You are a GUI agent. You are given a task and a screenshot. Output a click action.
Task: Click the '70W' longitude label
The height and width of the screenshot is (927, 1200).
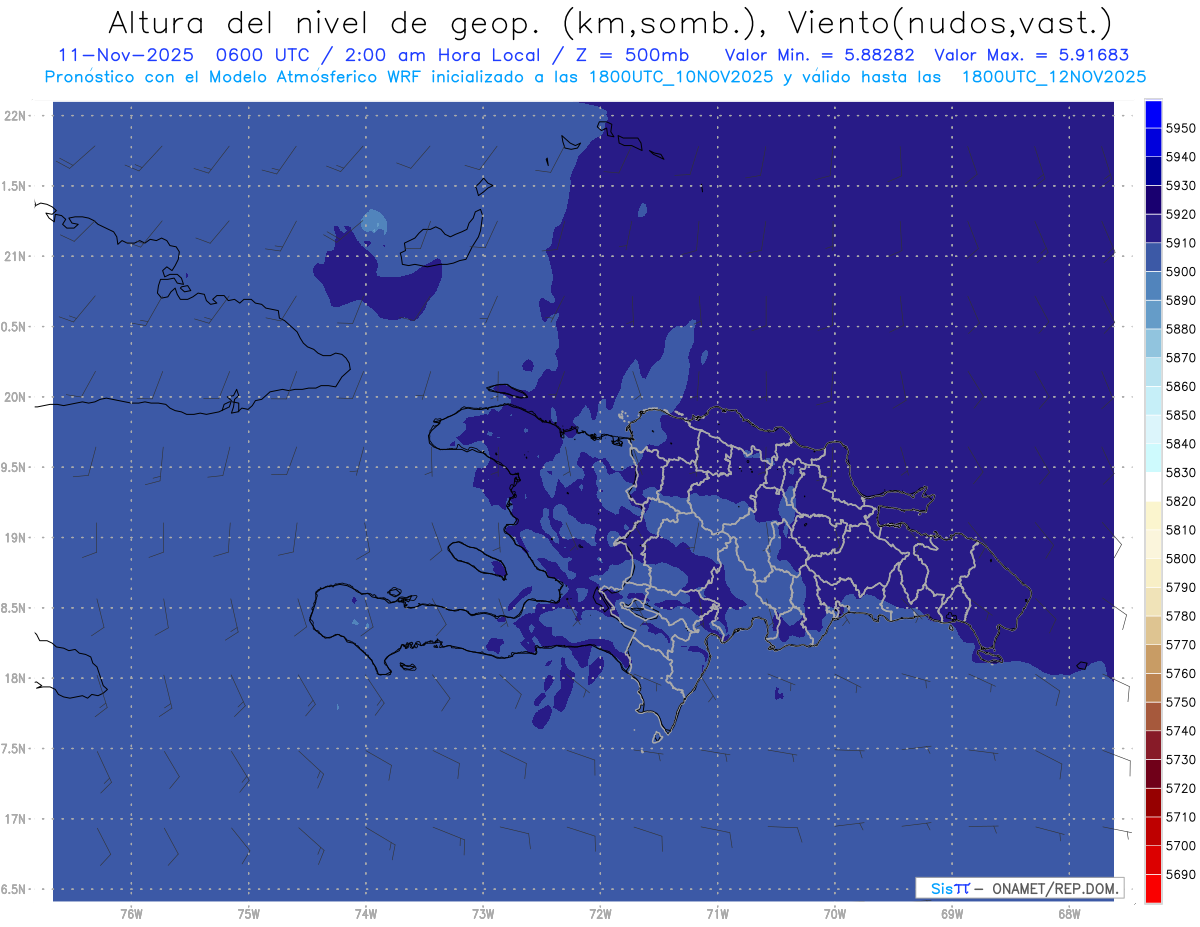click(835, 914)
